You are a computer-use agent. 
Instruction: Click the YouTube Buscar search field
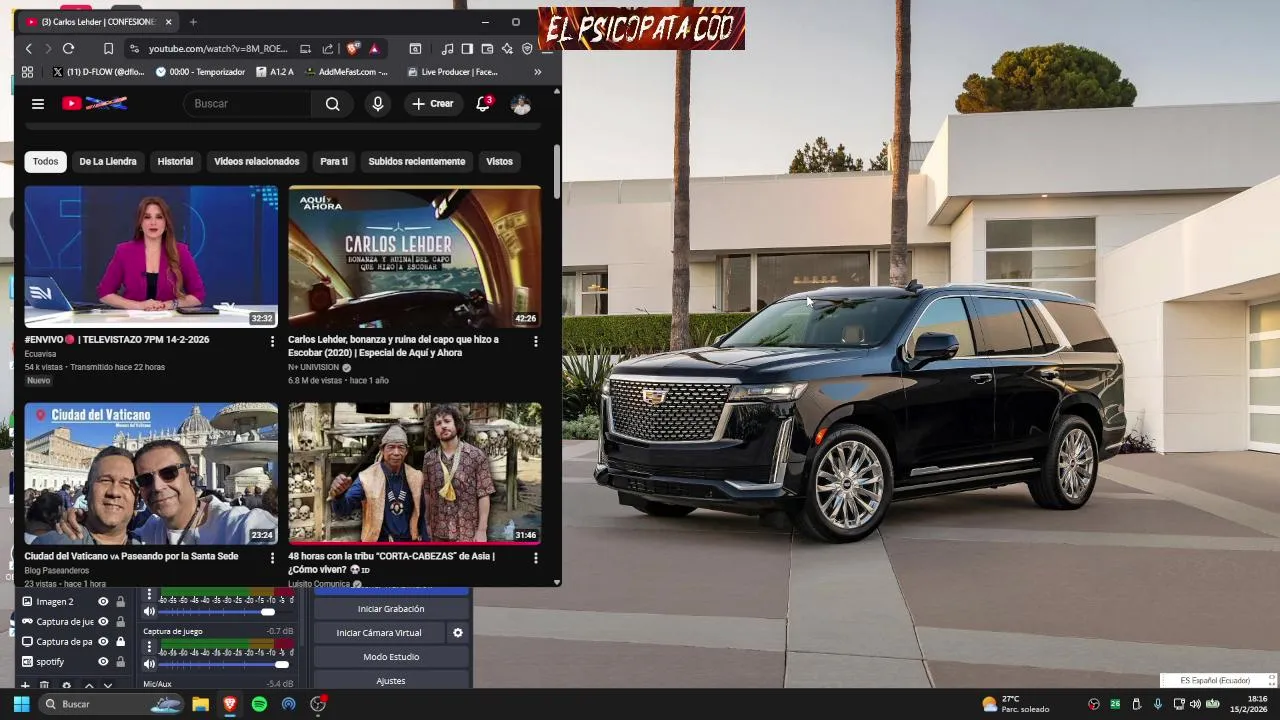tap(248, 104)
